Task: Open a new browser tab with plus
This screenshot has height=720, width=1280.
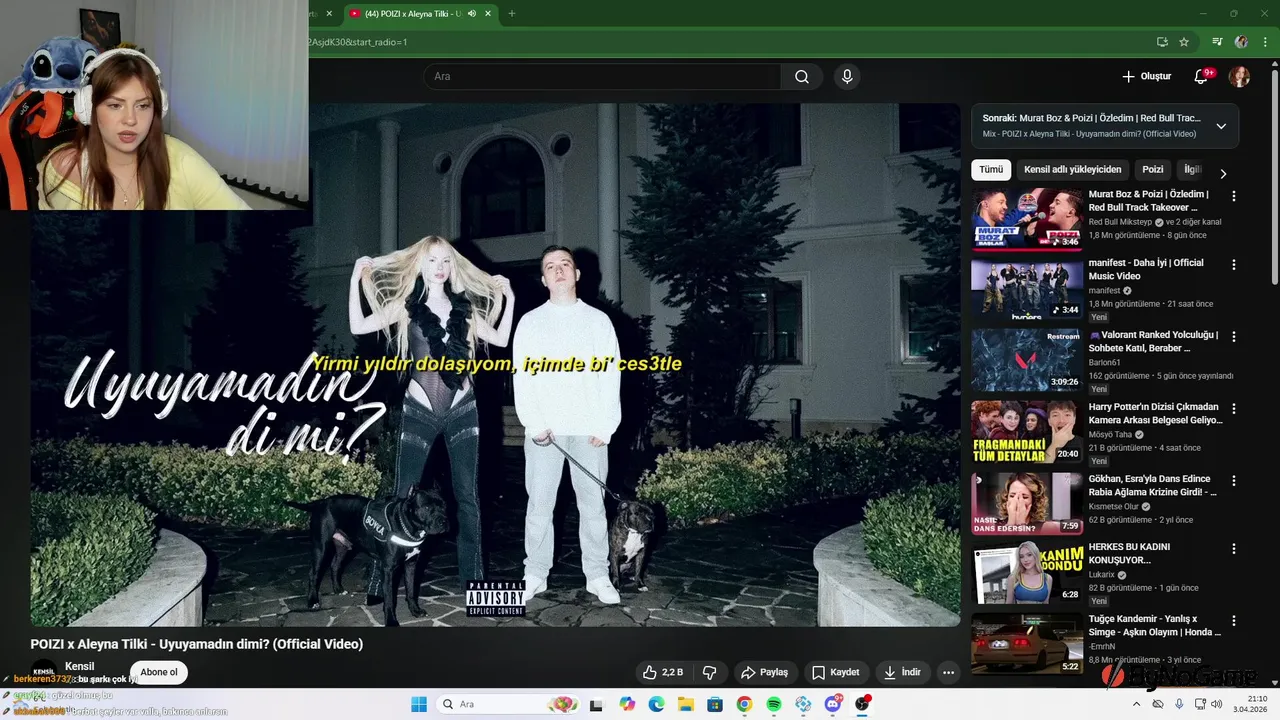Action: tap(511, 13)
